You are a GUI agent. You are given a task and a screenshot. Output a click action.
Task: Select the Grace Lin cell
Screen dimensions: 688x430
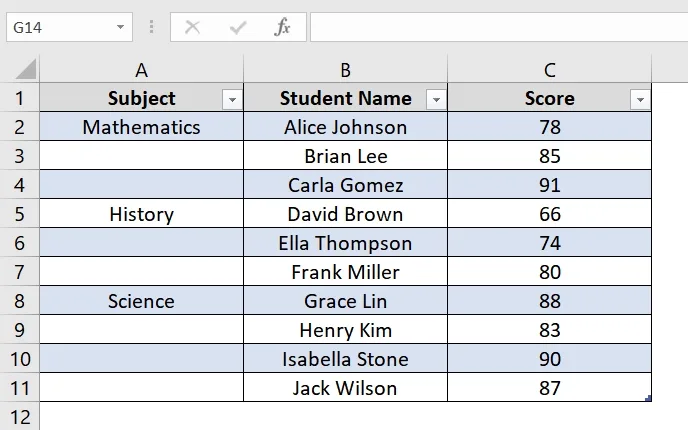click(x=345, y=300)
